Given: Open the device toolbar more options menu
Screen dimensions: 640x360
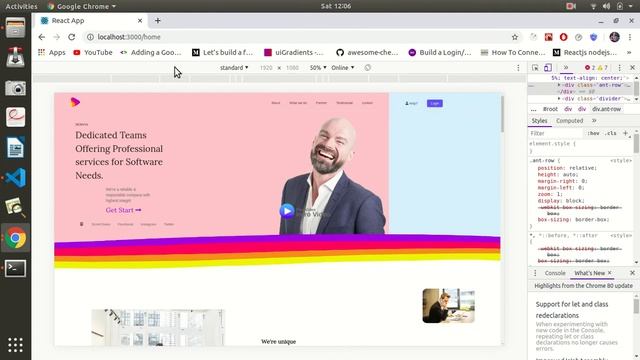Looking at the screenshot, I should pos(518,68).
